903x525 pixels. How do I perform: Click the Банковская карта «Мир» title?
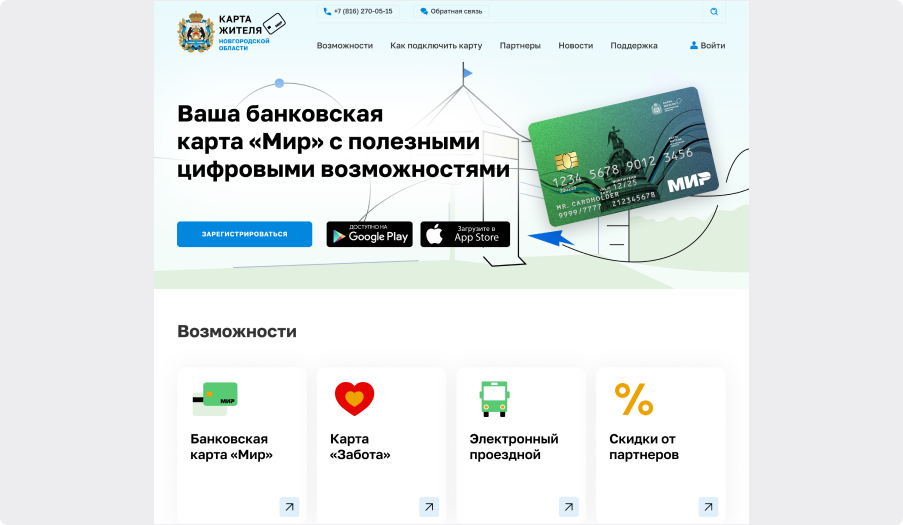[x=231, y=447]
